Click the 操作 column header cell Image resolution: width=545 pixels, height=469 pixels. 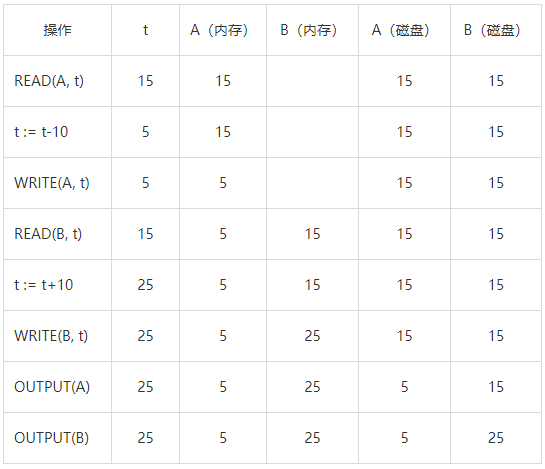[58, 30]
